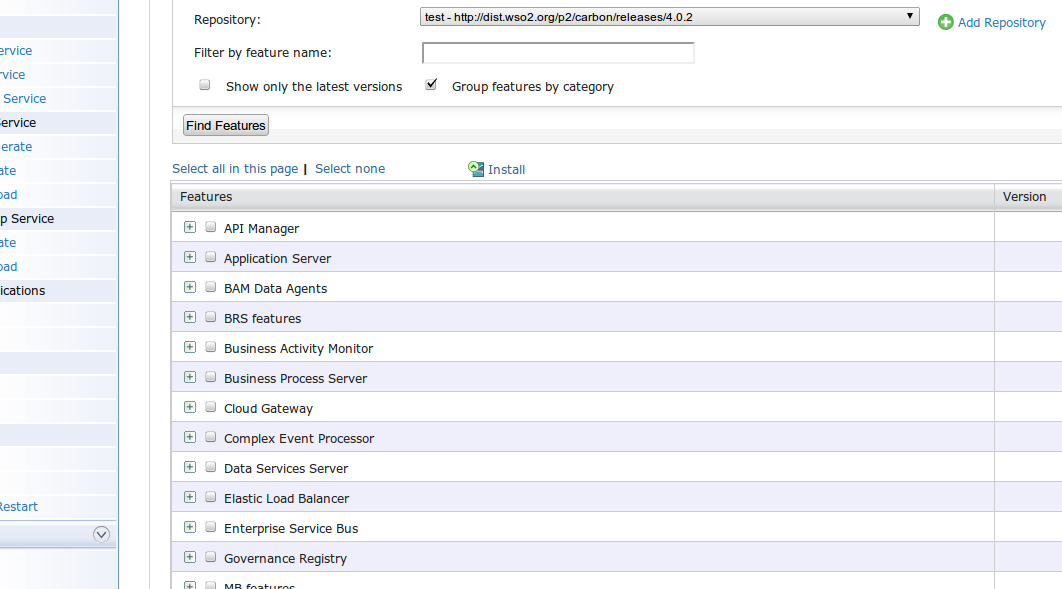The width and height of the screenshot is (1062, 589).
Task: Expand the Application Server category
Action: coord(190,257)
